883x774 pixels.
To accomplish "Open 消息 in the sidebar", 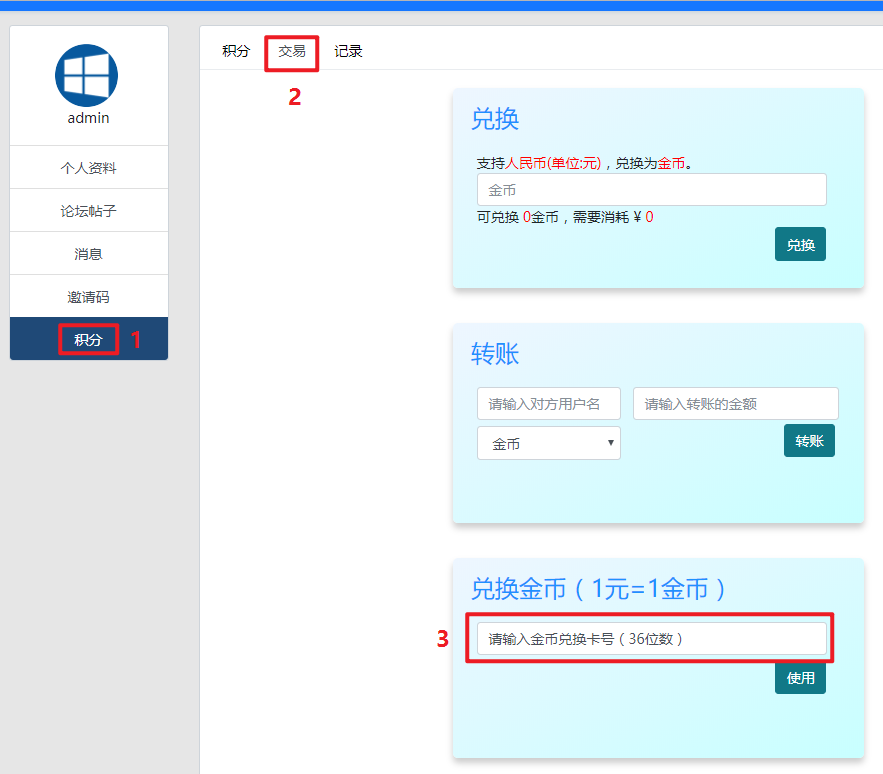I will tap(89, 254).
